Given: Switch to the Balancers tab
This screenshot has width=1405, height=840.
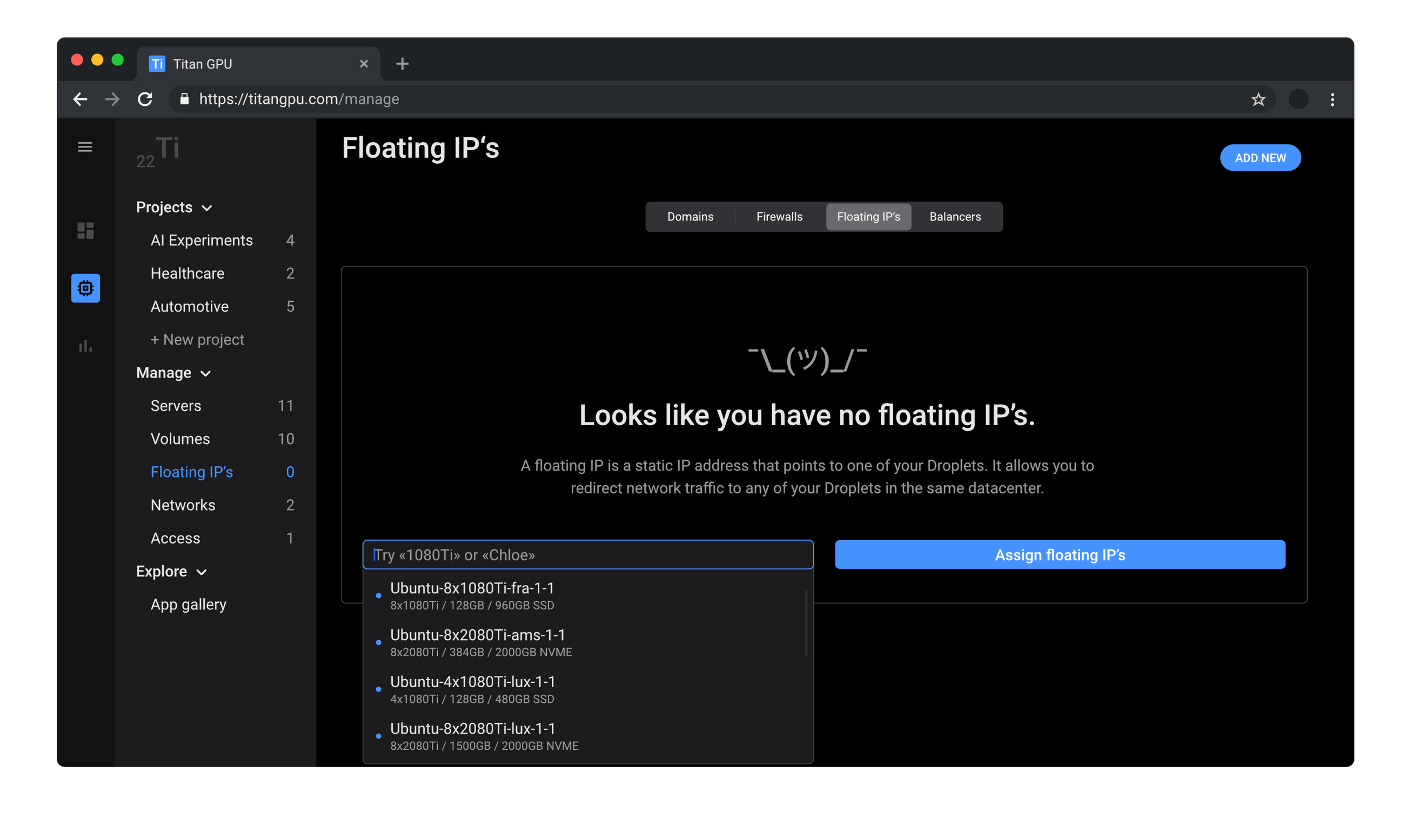Looking at the screenshot, I should click(955, 217).
